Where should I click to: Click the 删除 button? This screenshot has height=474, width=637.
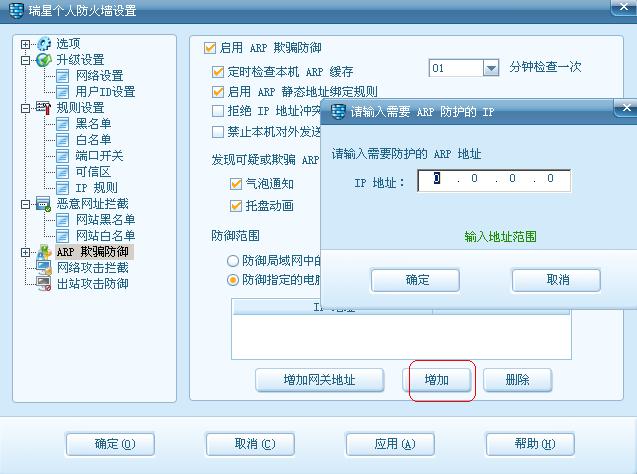[x=518, y=380]
